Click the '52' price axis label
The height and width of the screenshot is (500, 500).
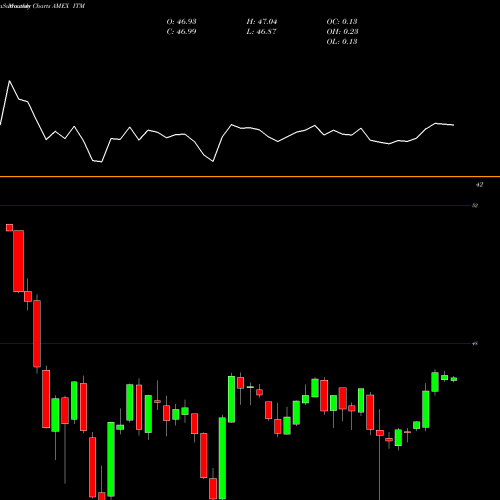pos(475,206)
